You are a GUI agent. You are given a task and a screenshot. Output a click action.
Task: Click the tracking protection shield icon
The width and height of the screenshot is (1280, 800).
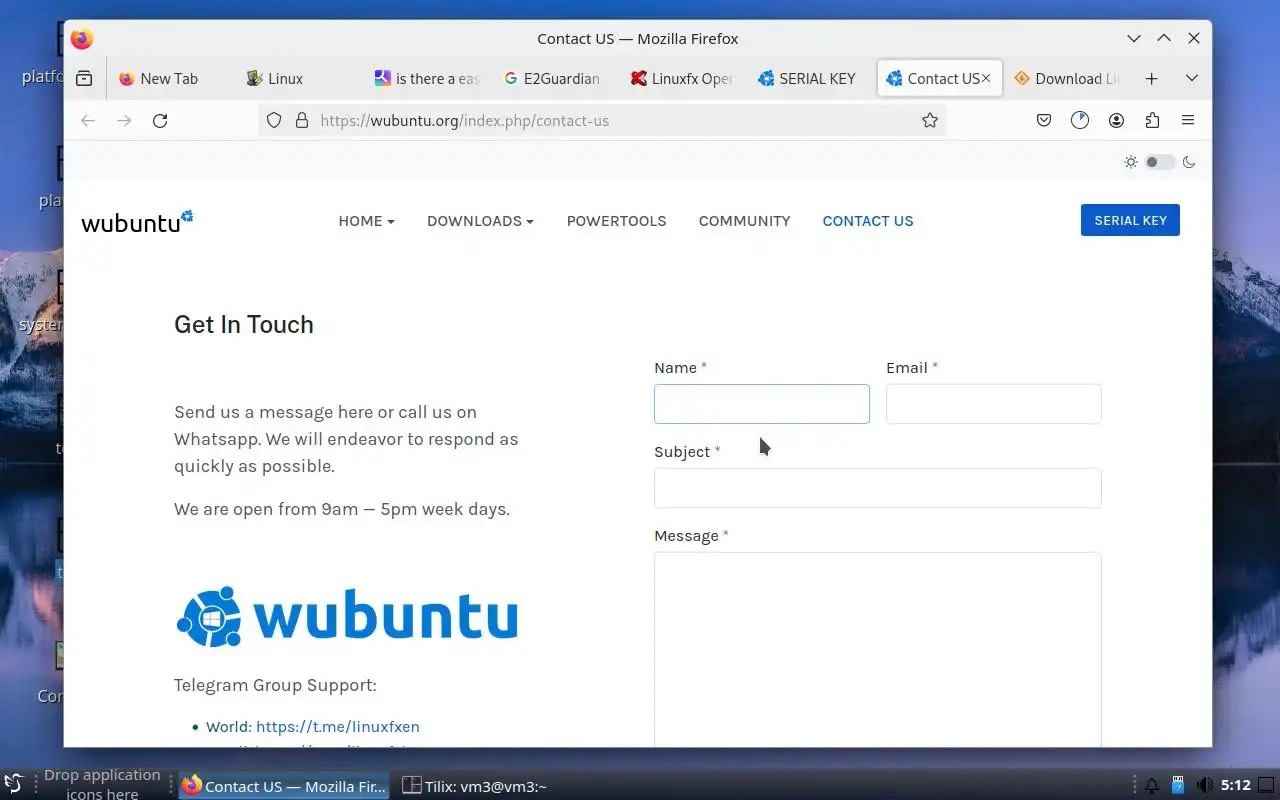[274, 120]
